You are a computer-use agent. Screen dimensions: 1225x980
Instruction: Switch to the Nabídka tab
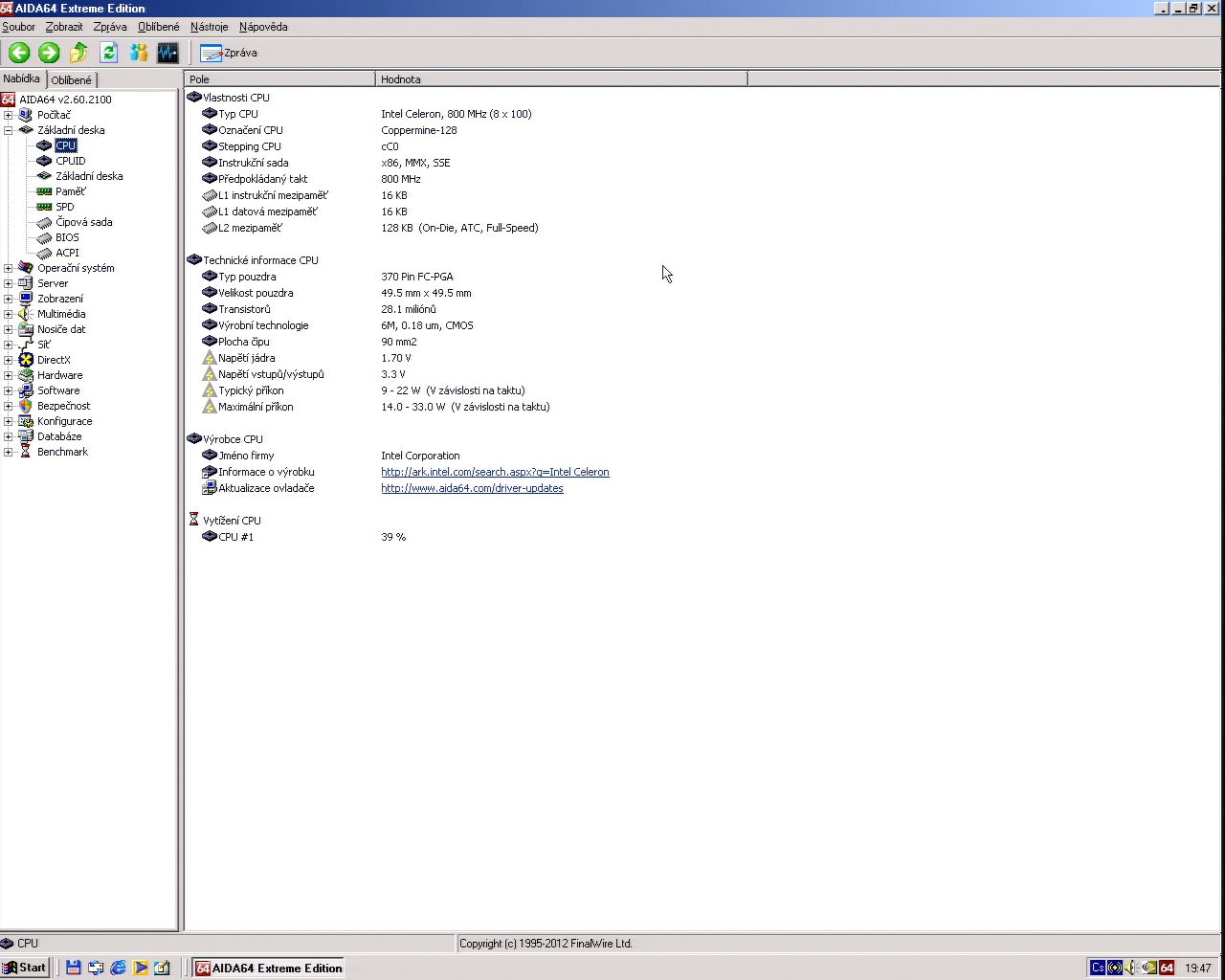click(22, 79)
